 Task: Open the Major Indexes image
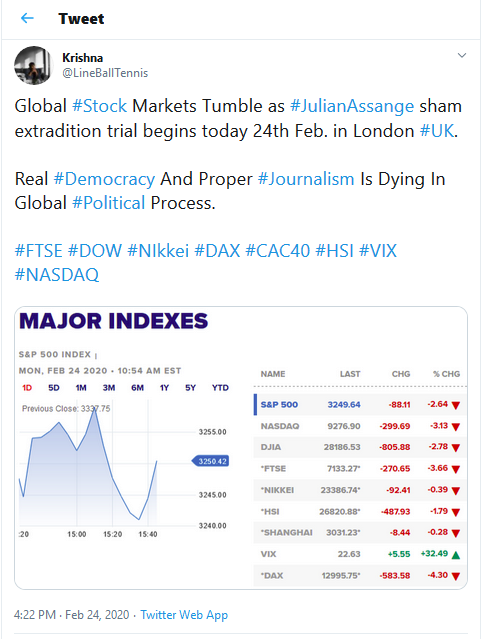(241, 448)
